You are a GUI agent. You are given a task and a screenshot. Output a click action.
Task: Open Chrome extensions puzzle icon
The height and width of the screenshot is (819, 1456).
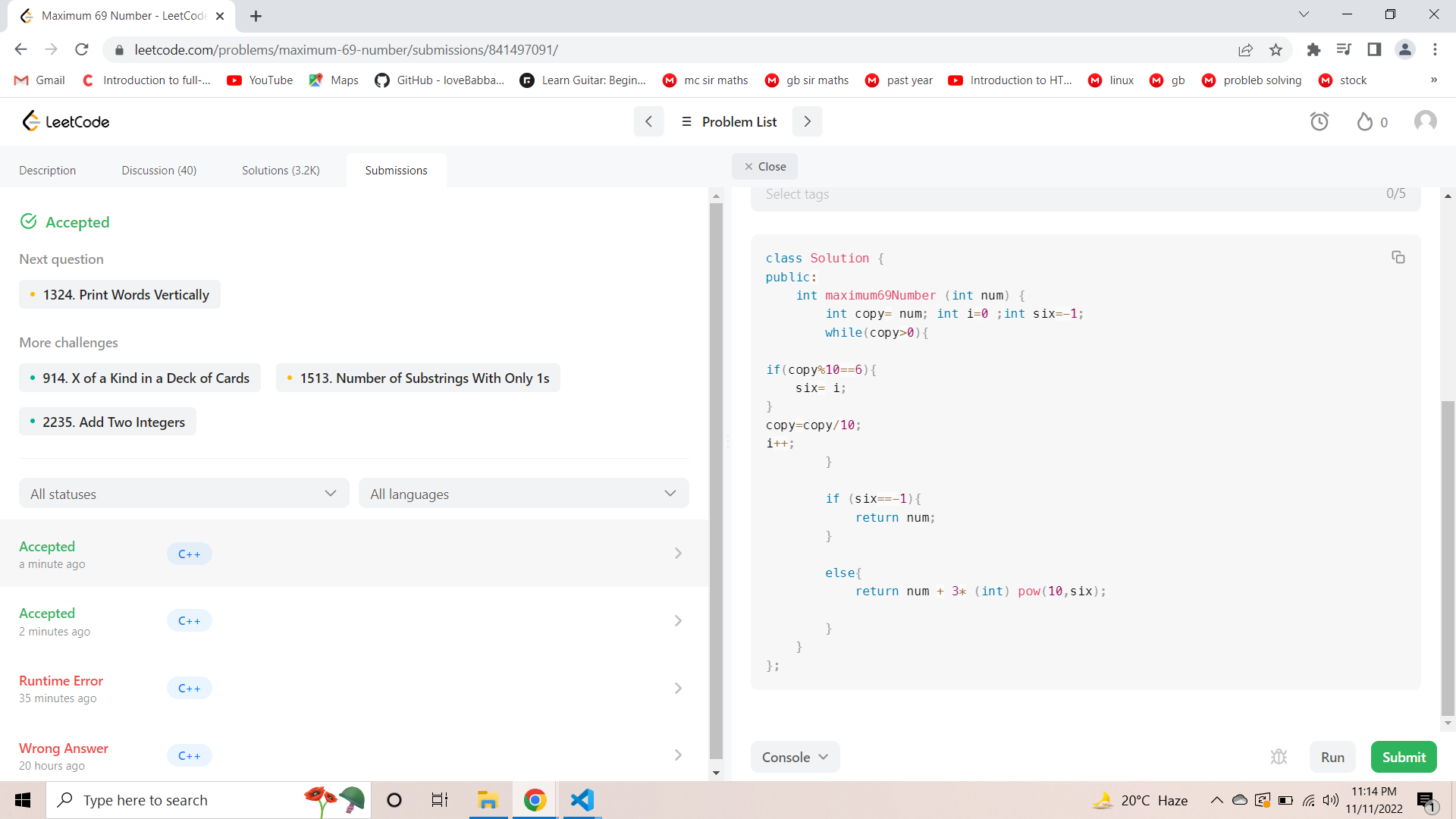click(1313, 49)
